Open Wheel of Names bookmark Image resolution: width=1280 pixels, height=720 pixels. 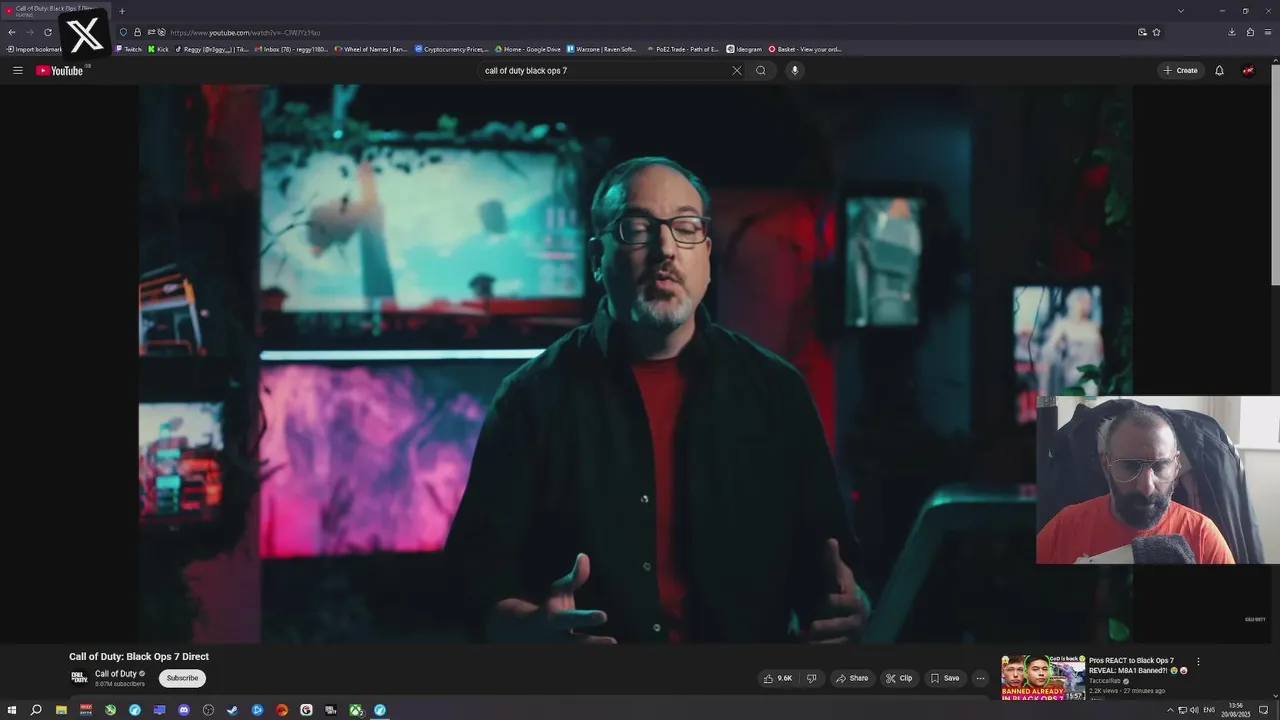coord(371,49)
